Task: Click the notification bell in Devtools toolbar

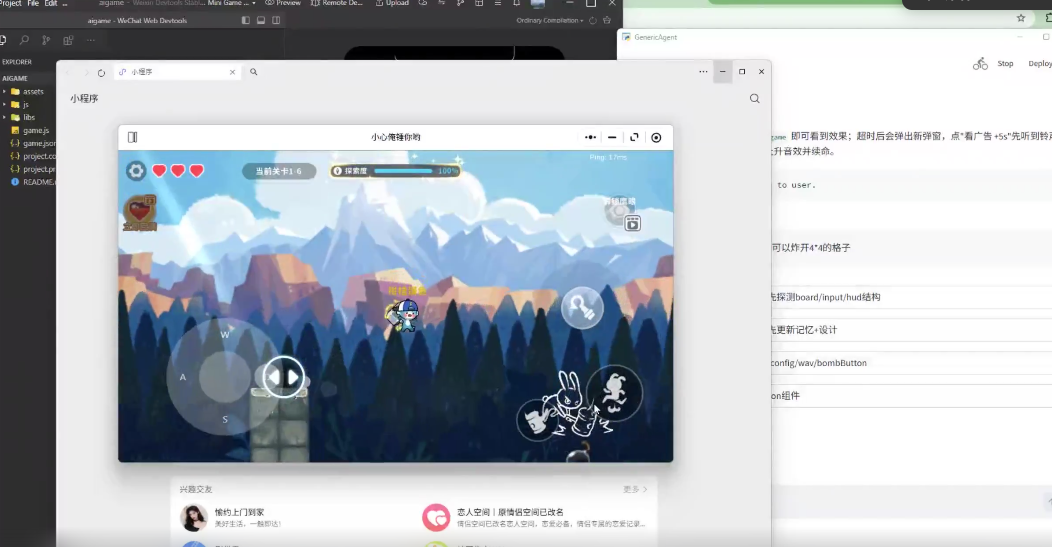Action: coord(517,3)
